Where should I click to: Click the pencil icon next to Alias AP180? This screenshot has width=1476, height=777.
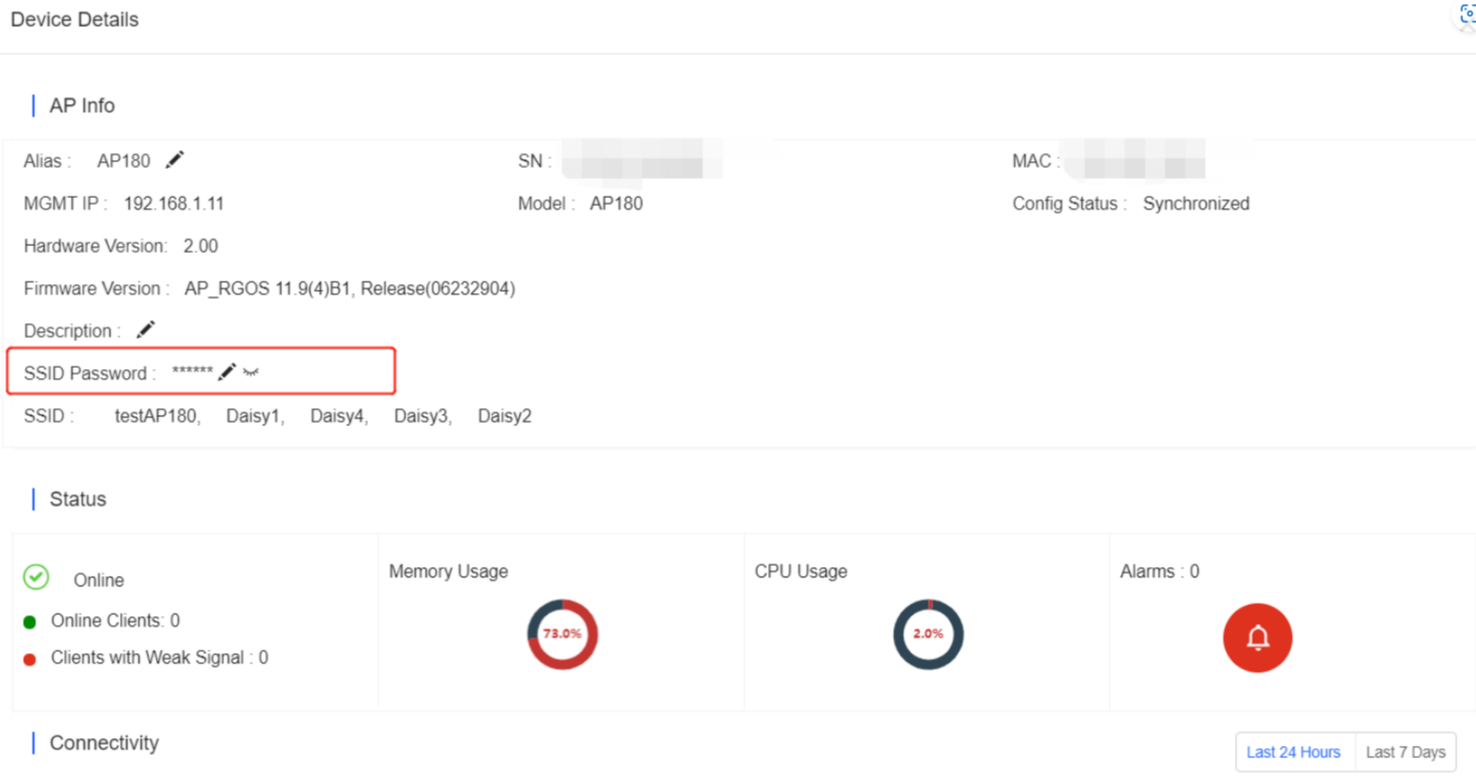point(174,160)
